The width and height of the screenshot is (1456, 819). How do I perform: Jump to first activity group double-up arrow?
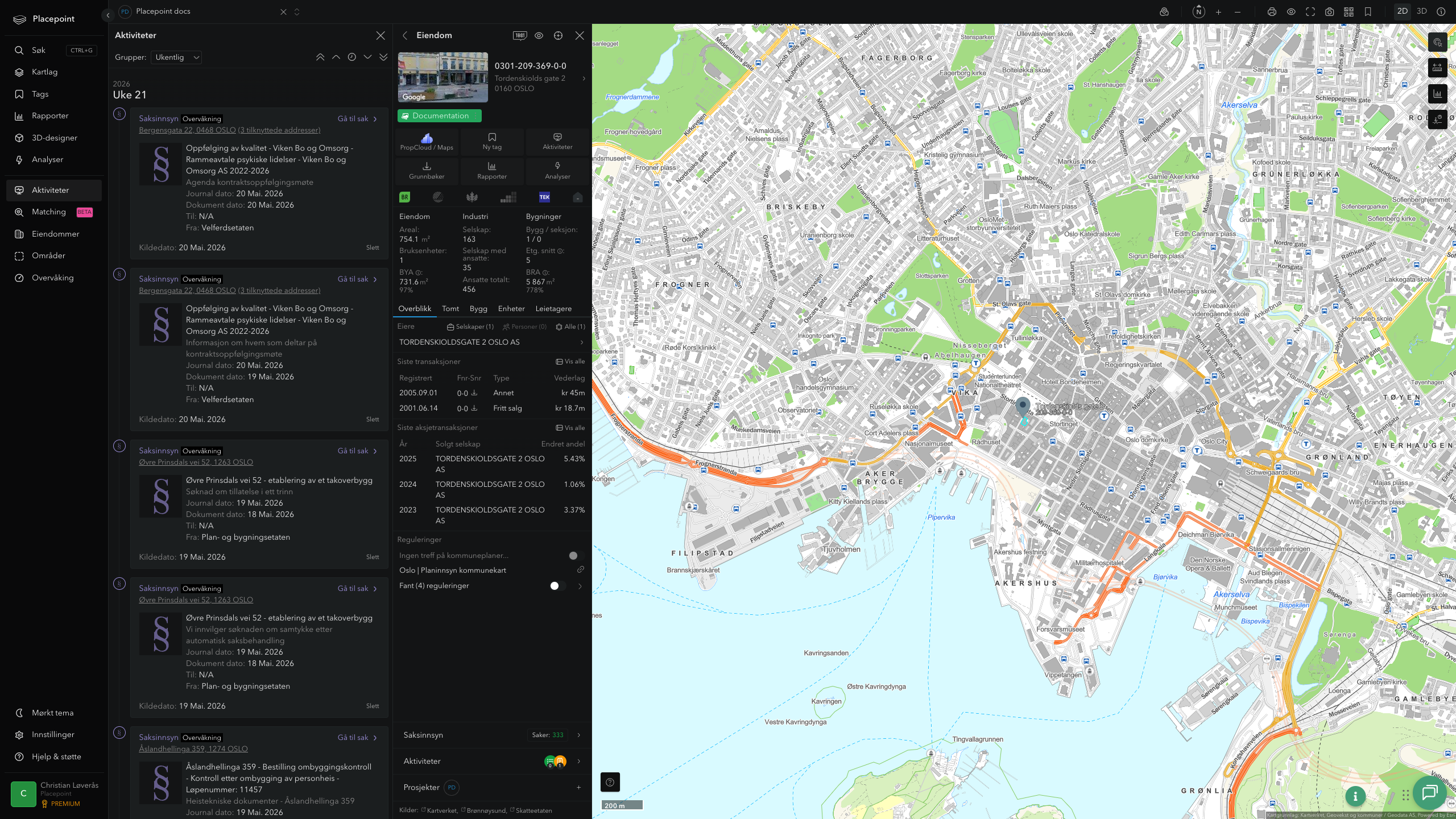[320, 57]
